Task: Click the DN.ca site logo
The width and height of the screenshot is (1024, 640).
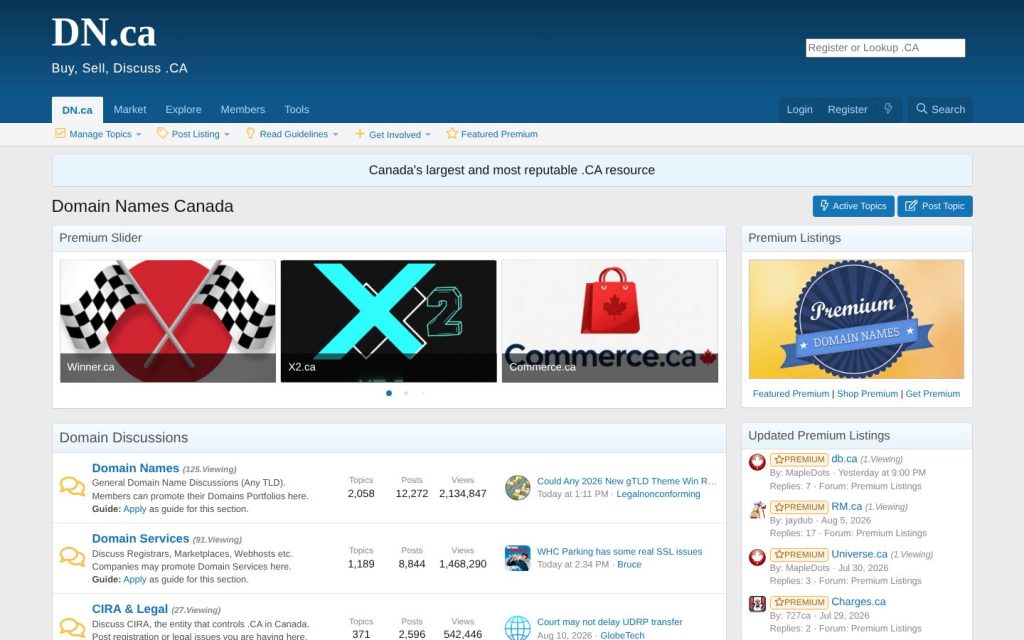Action: point(104,33)
